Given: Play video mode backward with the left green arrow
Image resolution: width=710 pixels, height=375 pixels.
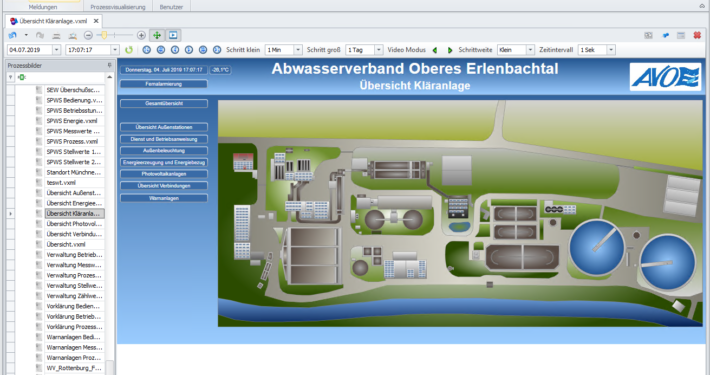Looking at the screenshot, I should tap(435, 50).
